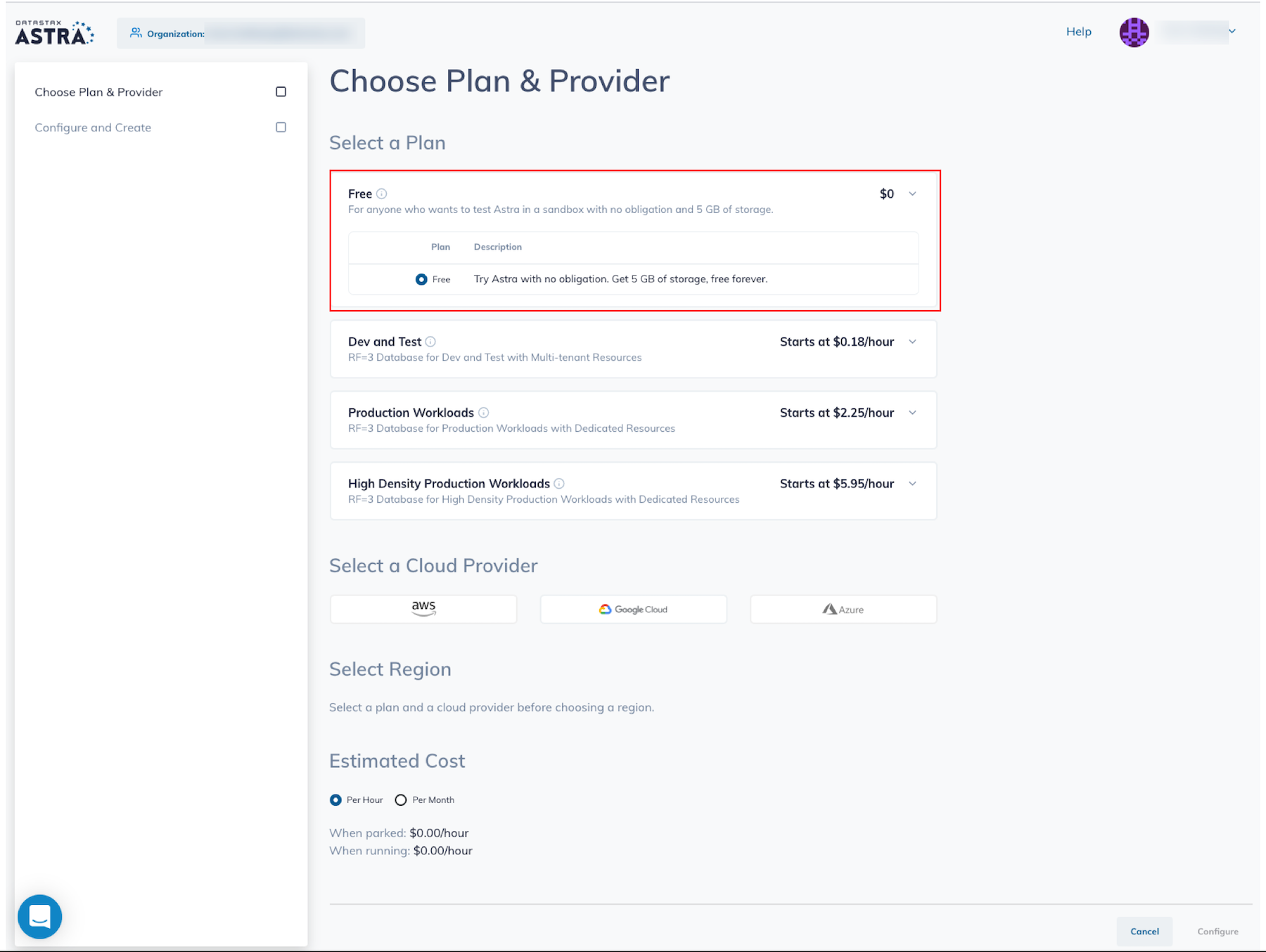Click the Starts at $0.18/hour price
This screenshot has width=1266, height=952.
click(837, 342)
